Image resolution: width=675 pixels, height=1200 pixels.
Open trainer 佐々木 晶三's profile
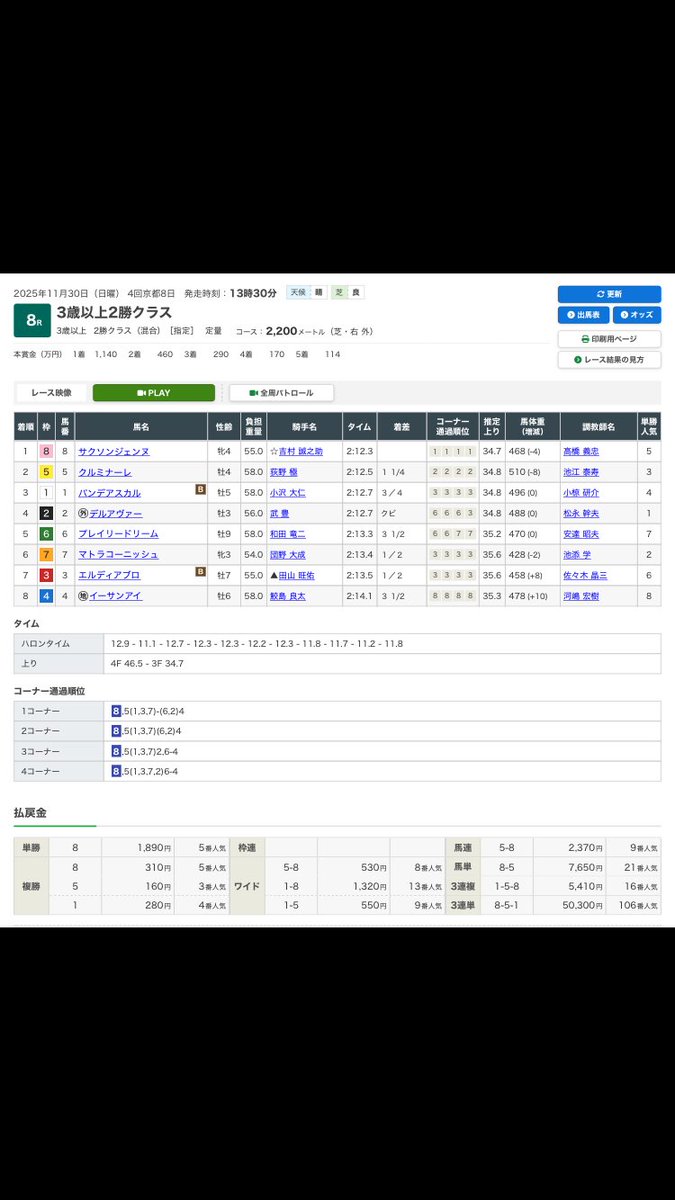coord(585,575)
